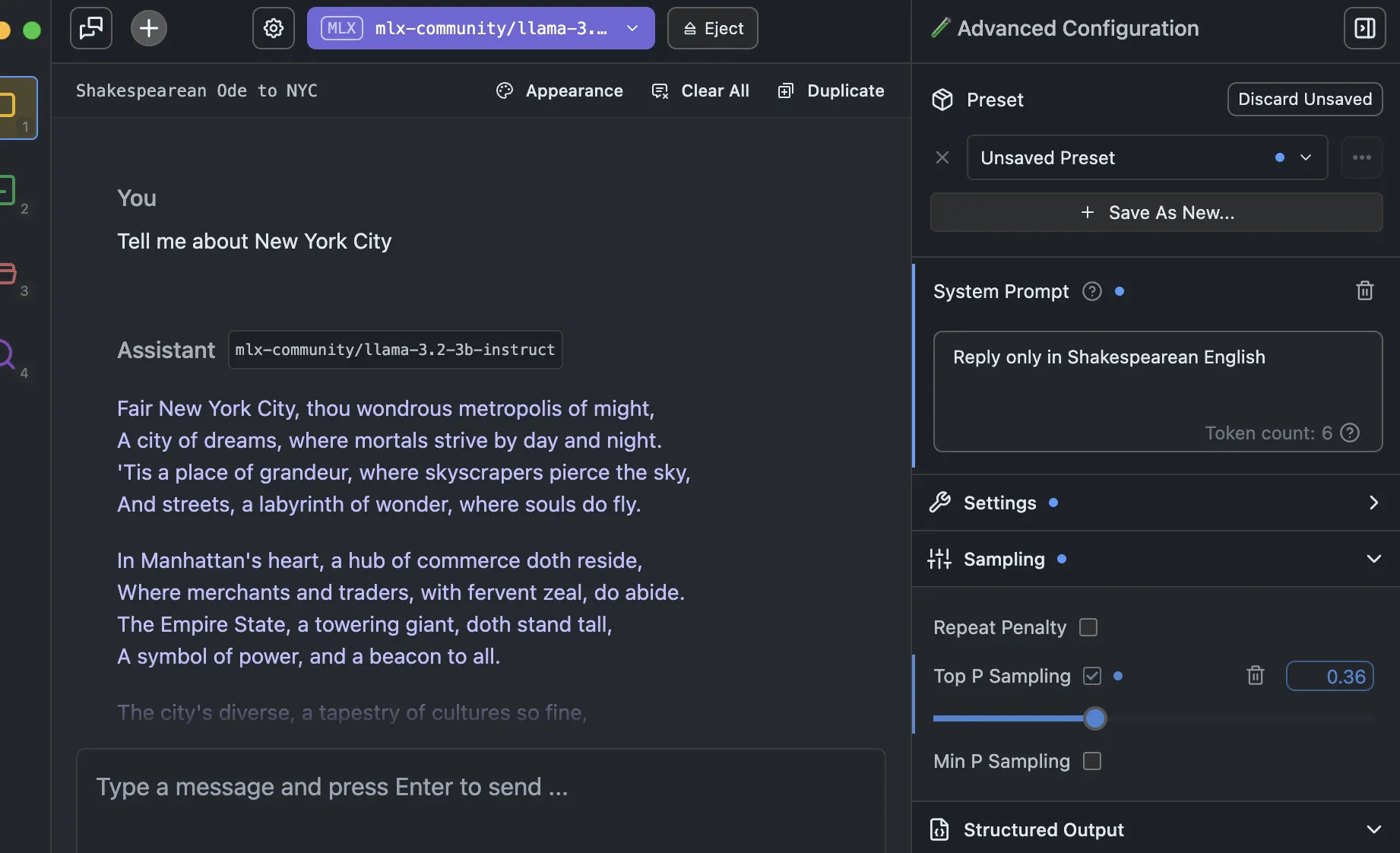1400x853 pixels.
Task: Open the Unsaved Preset dropdown
Action: pyautogui.click(x=1306, y=157)
